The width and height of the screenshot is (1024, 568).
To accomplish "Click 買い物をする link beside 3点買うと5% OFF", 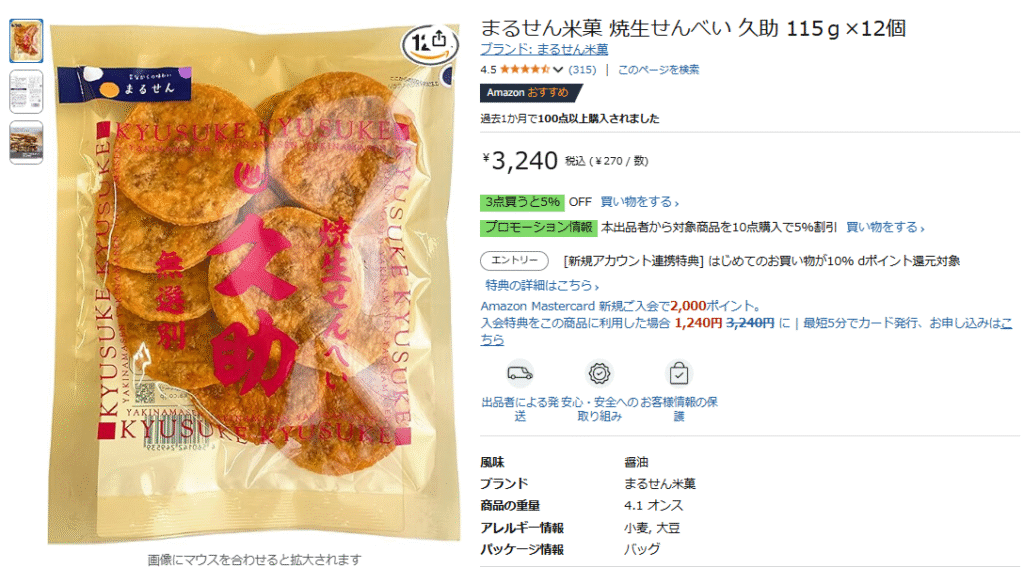I will 639,202.
